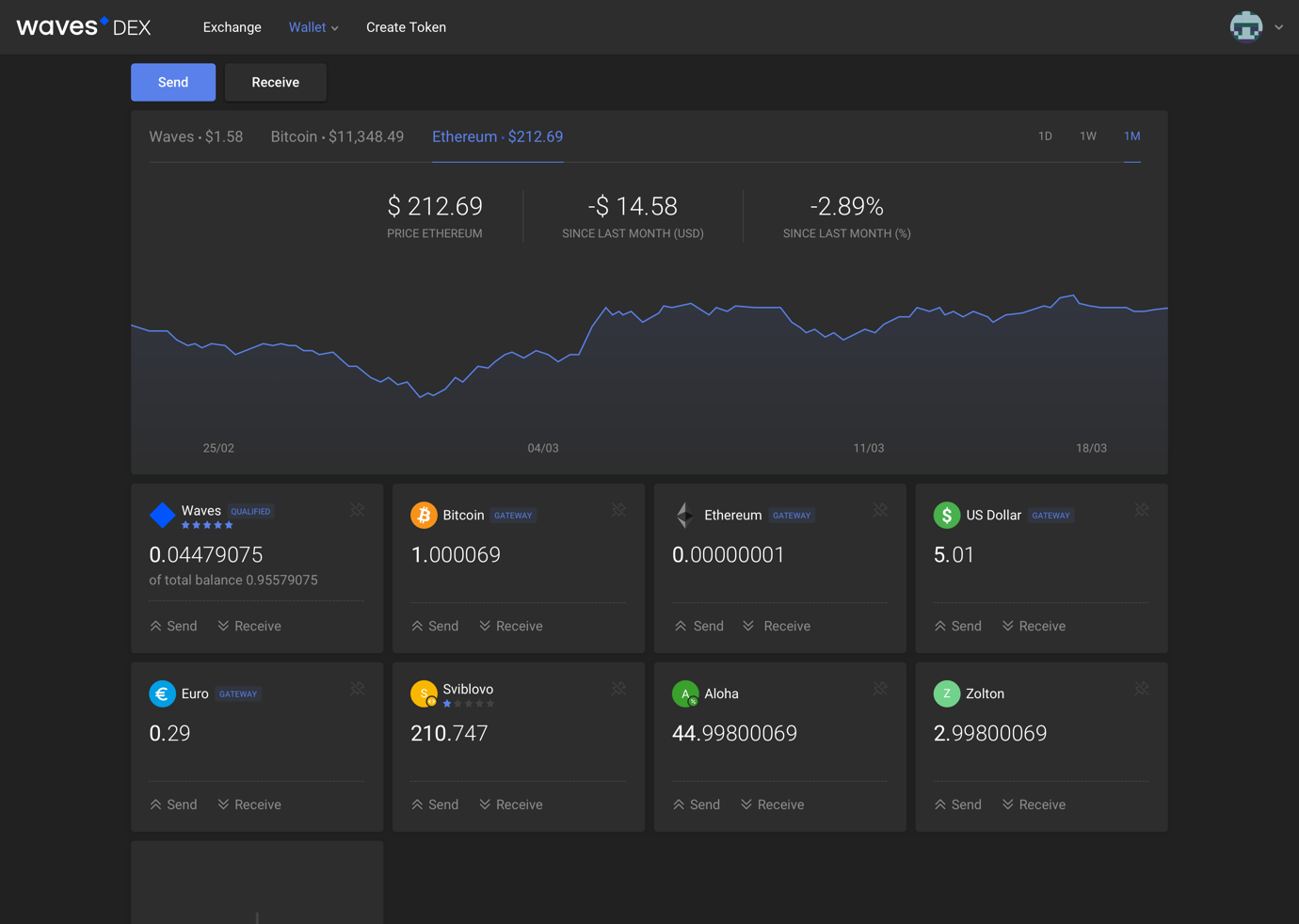Screen dimensions: 1299x924
Task: Receive on the Waves card
Action: click(249, 626)
